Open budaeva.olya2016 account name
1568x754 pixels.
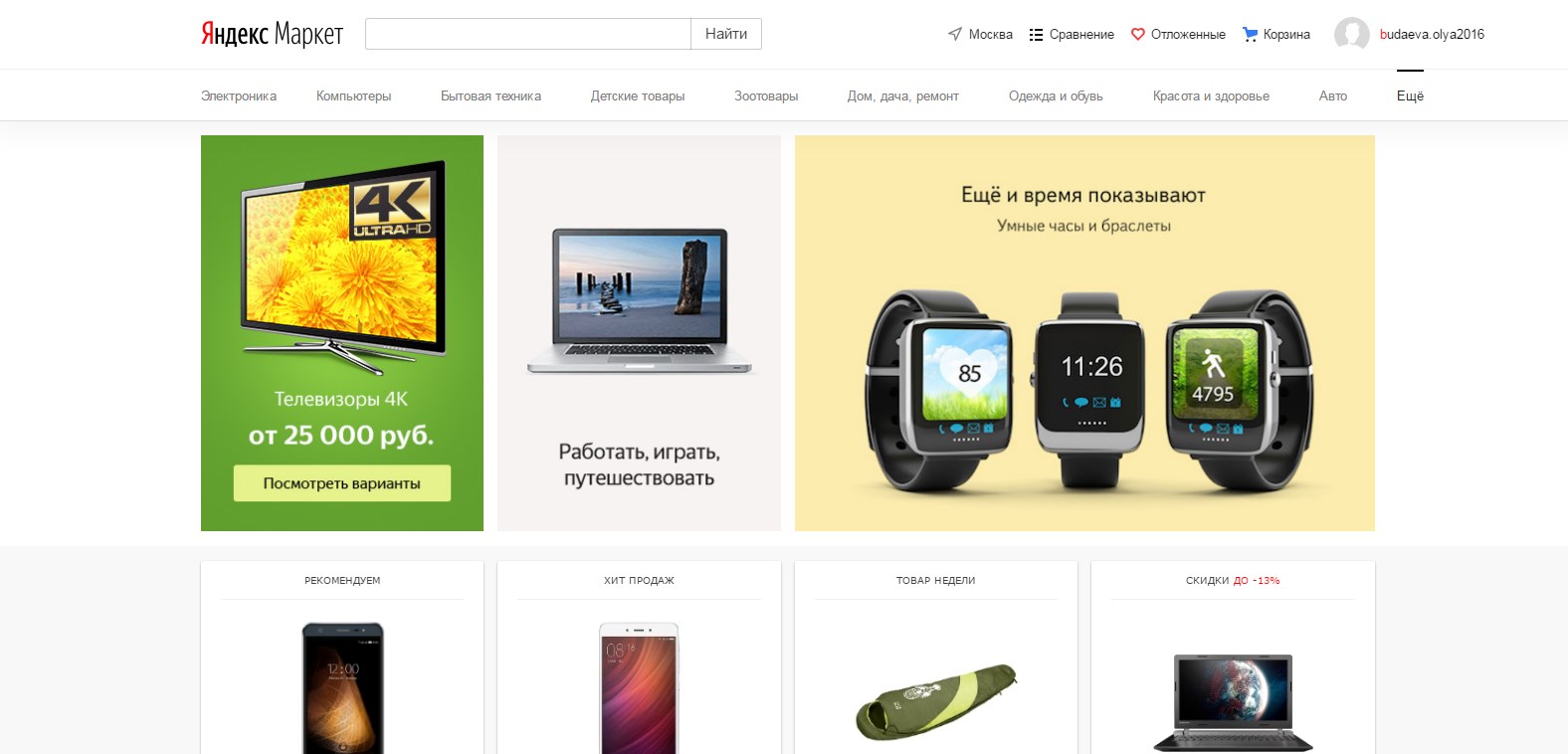1432,34
